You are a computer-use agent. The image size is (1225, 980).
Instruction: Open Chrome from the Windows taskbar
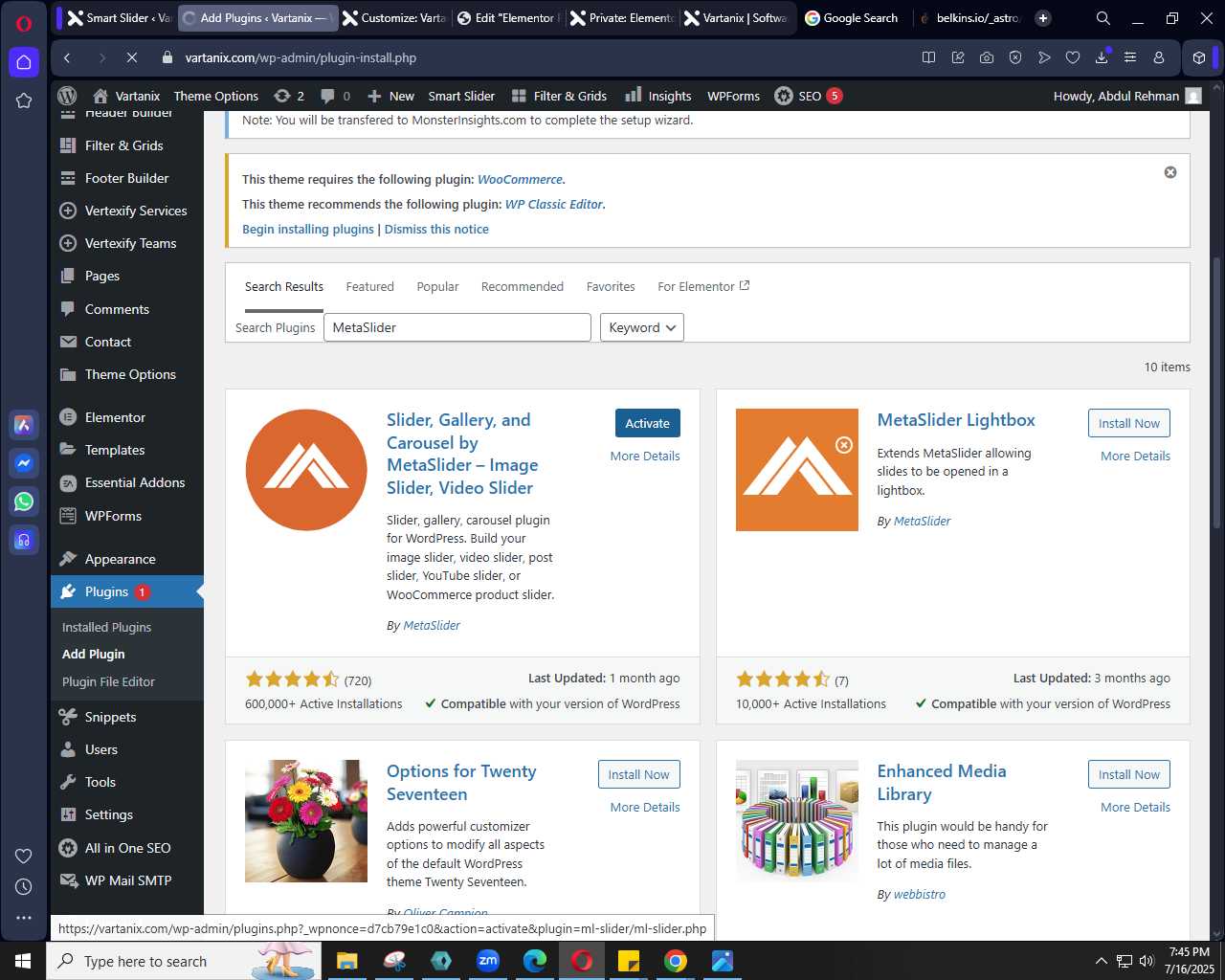[676, 961]
